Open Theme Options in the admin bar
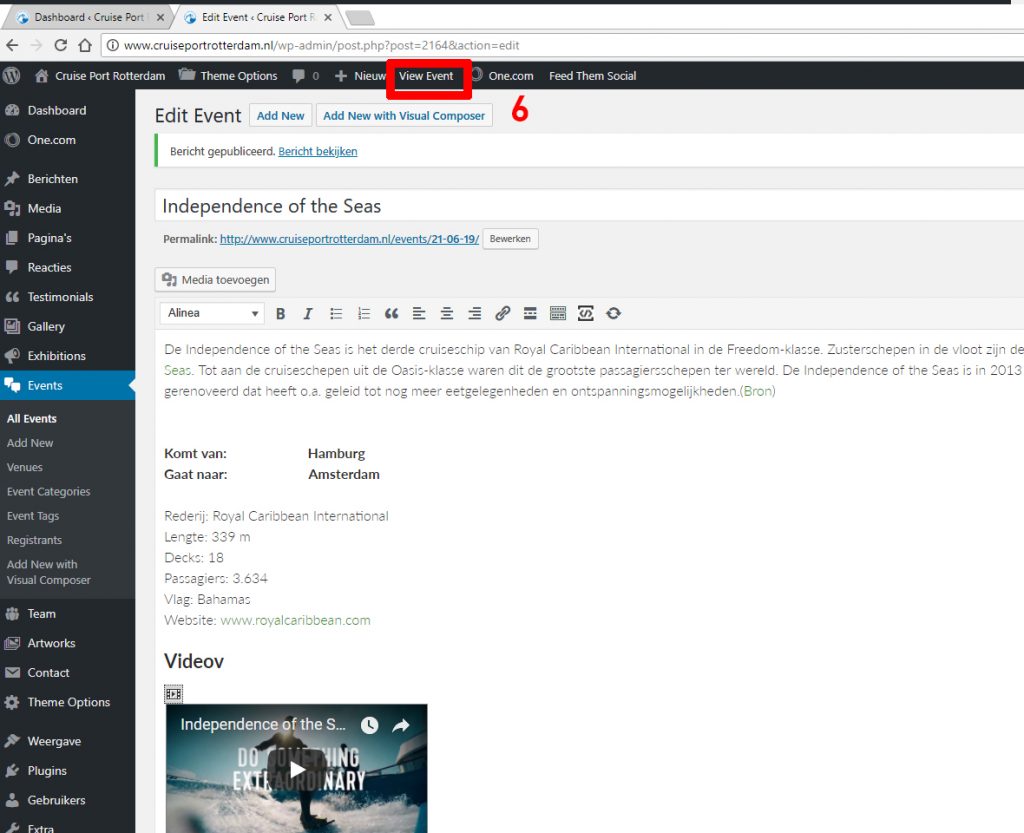 (x=229, y=76)
